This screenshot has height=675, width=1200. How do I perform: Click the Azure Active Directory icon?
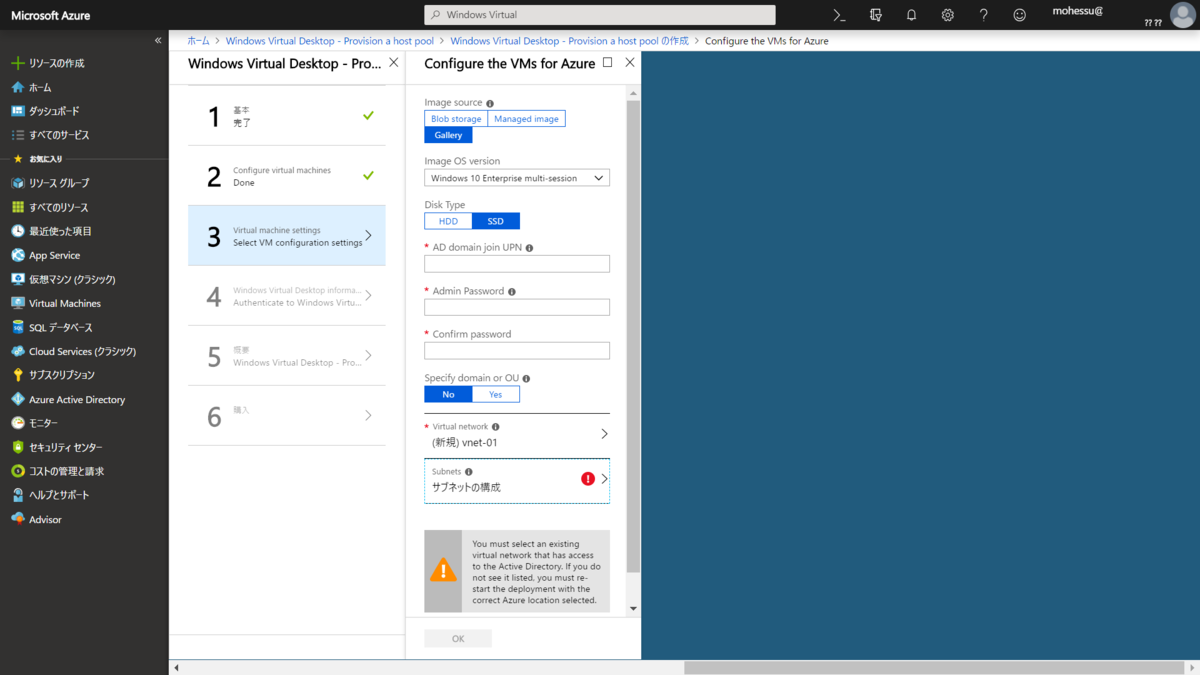17,399
